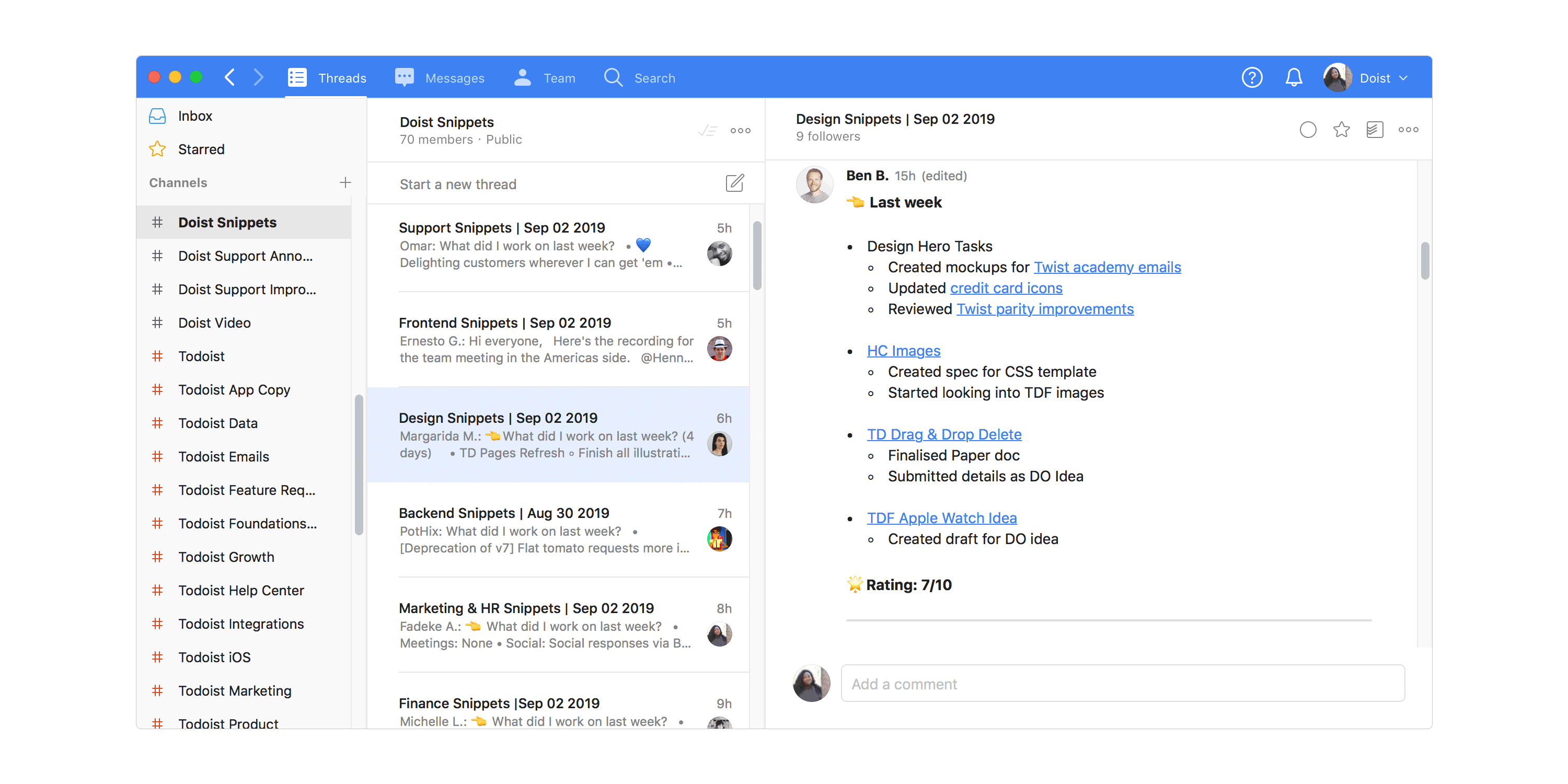Click the thread notes checklist icon
Screen dimensions: 1568x784
tap(1375, 130)
